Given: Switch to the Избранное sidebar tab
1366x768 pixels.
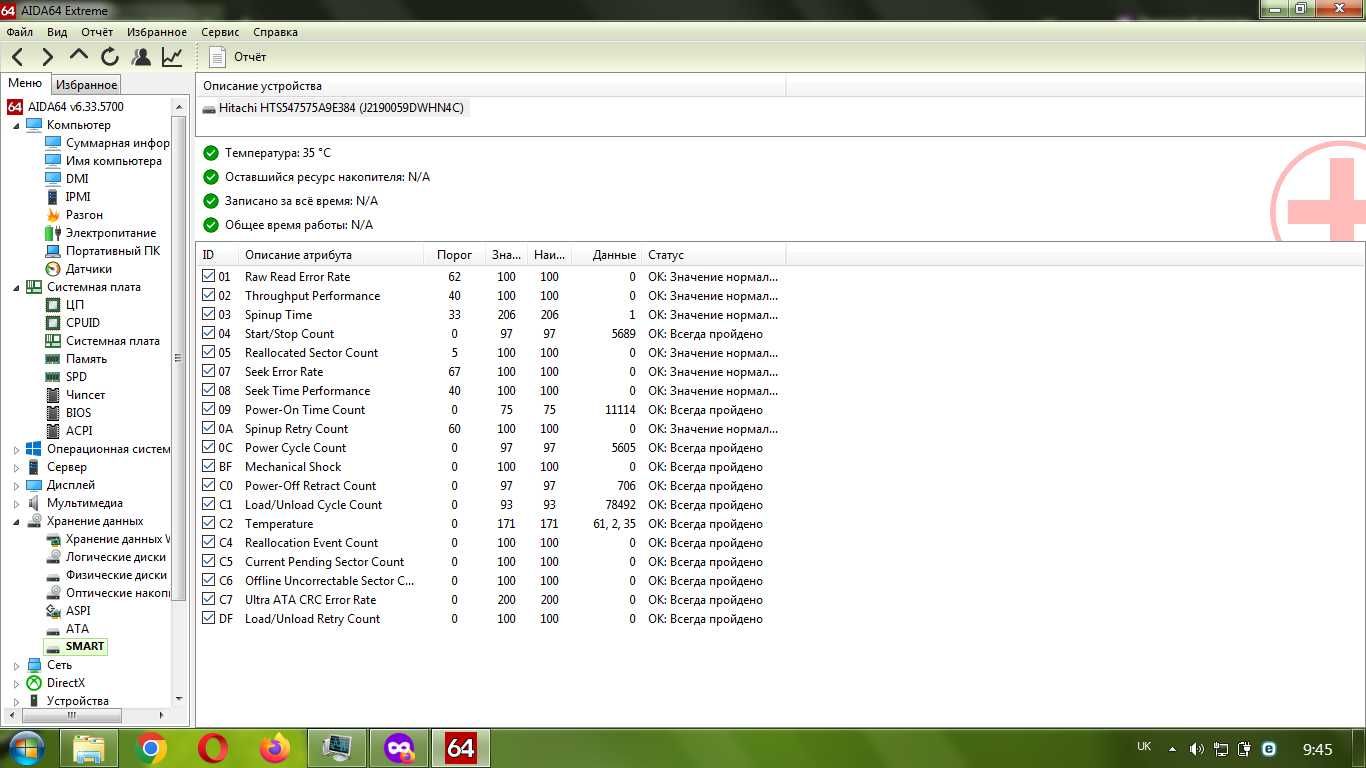Looking at the screenshot, I should point(87,85).
